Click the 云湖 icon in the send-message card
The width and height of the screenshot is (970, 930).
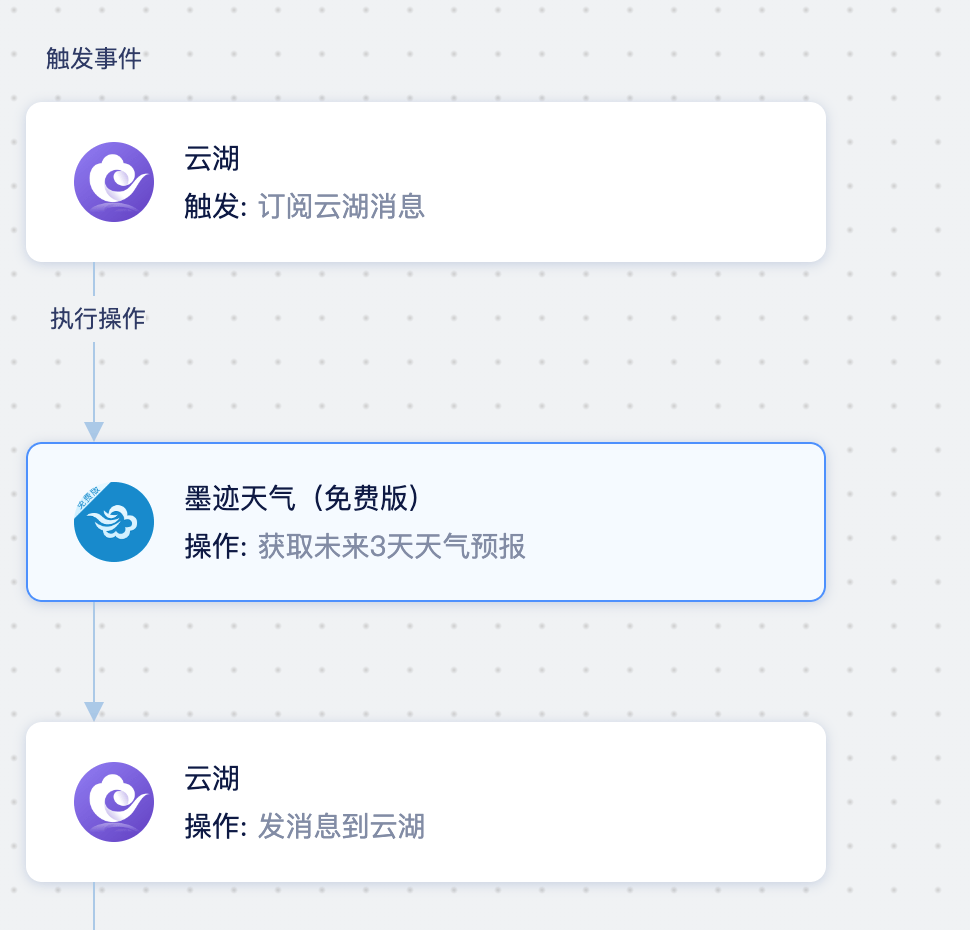tap(114, 802)
